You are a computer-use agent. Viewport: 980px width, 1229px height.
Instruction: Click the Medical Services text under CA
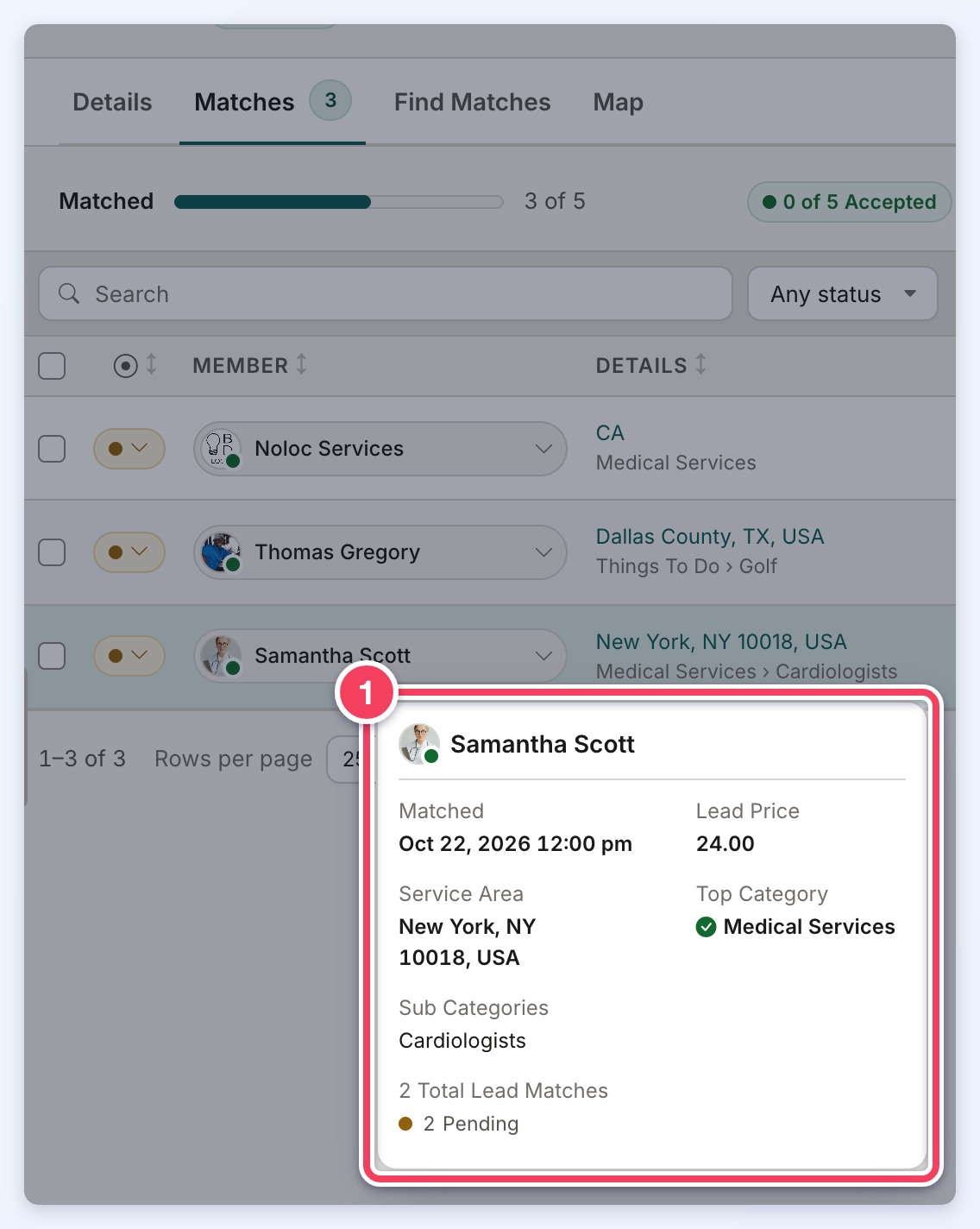675,463
